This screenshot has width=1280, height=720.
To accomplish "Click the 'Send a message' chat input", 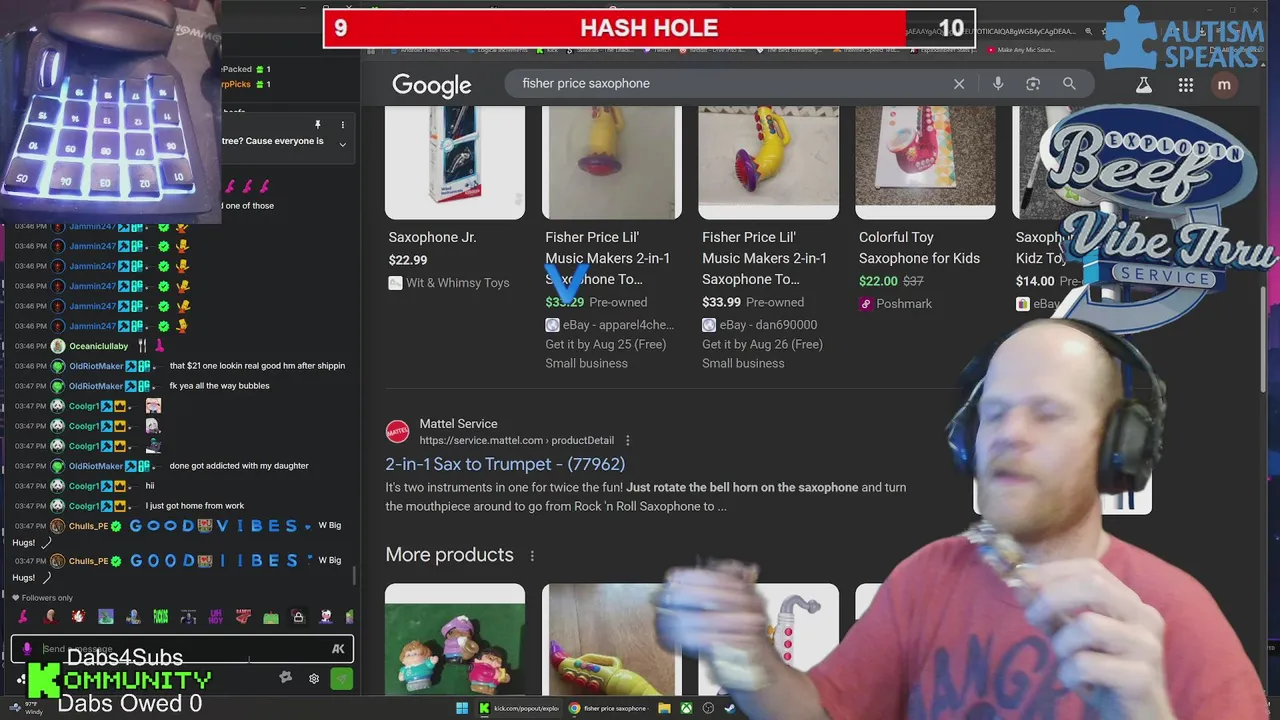I will point(180,649).
